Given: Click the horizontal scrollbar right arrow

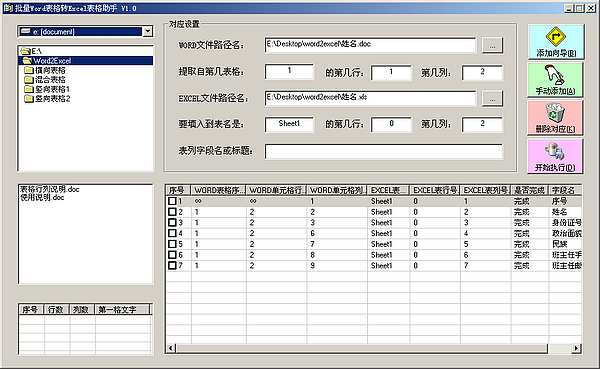Looking at the screenshot, I should pyautogui.click(x=576, y=348).
